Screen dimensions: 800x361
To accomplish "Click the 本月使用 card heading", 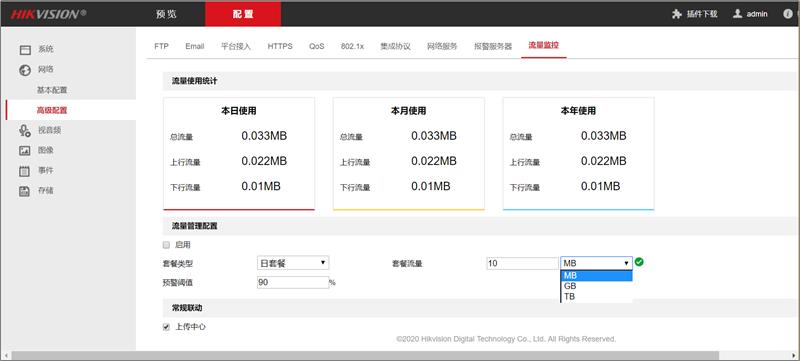I will [409, 111].
